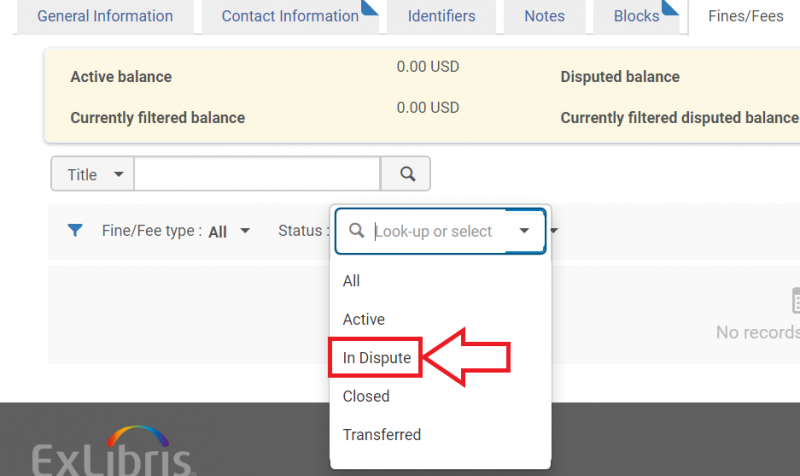This screenshot has height=476, width=800.
Task: Open the Identifiers tab
Action: [x=441, y=16]
